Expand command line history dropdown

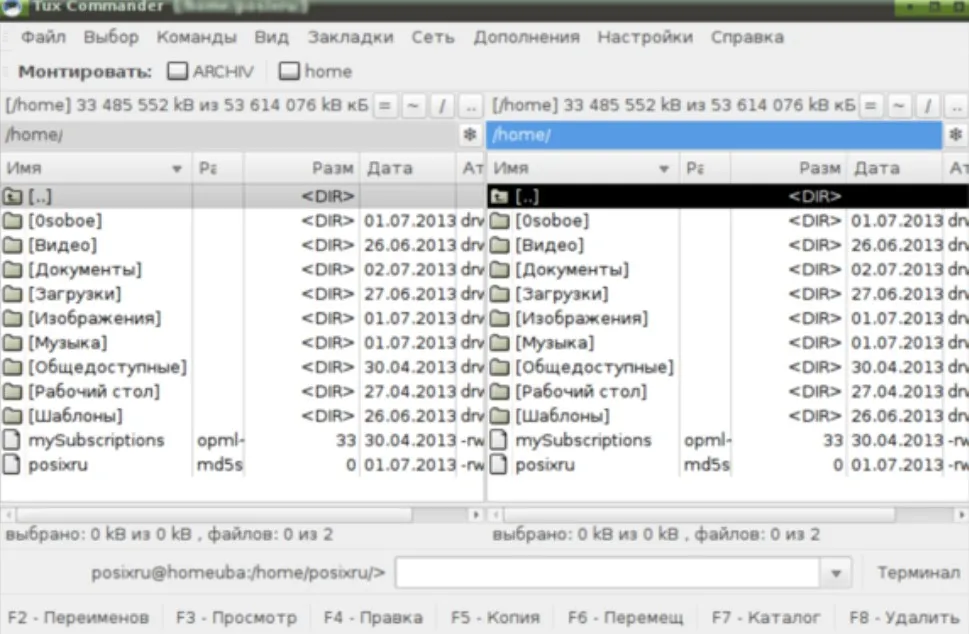point(836,573)
